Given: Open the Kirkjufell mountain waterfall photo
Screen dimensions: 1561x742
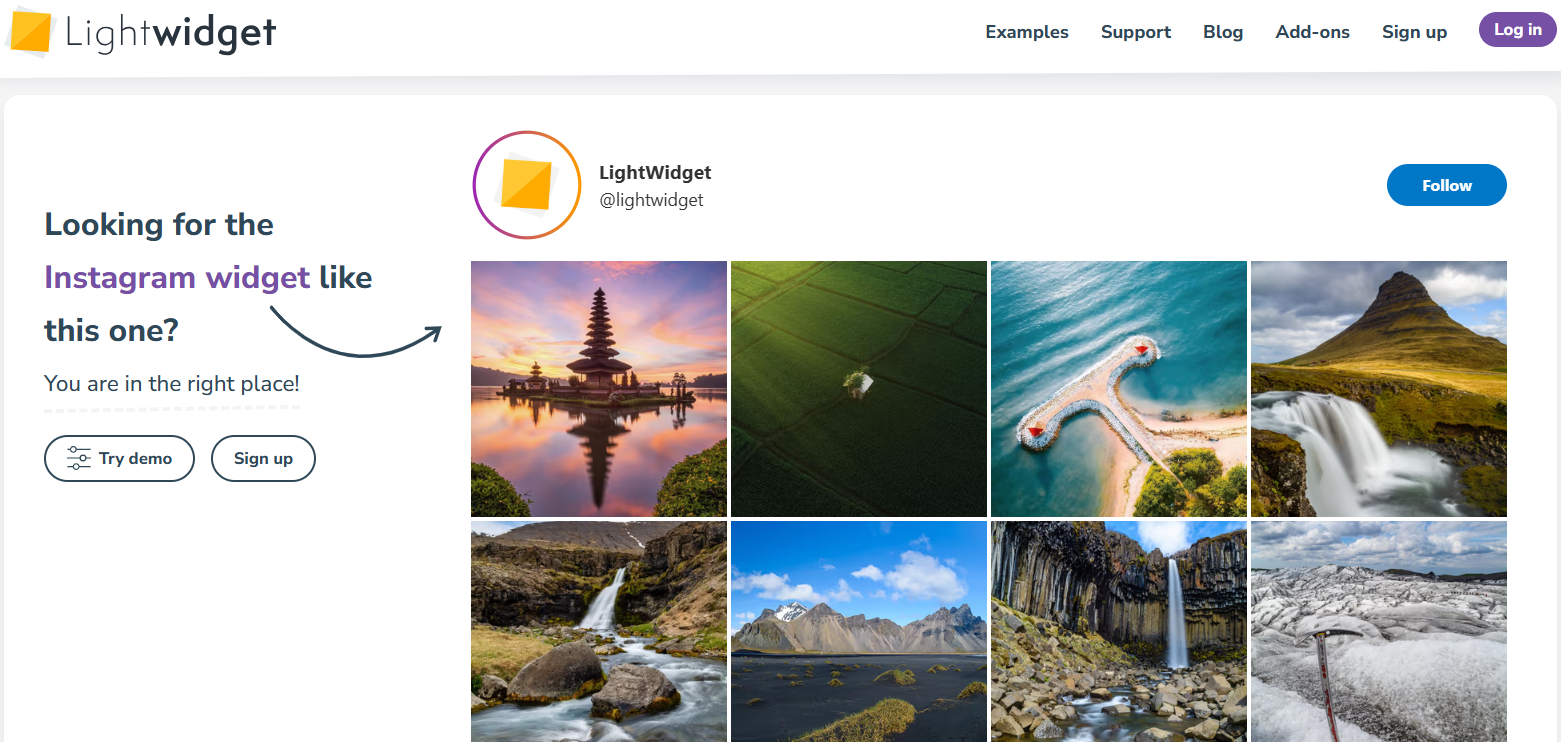Looking at the screenshot, I should (1378, 389).
